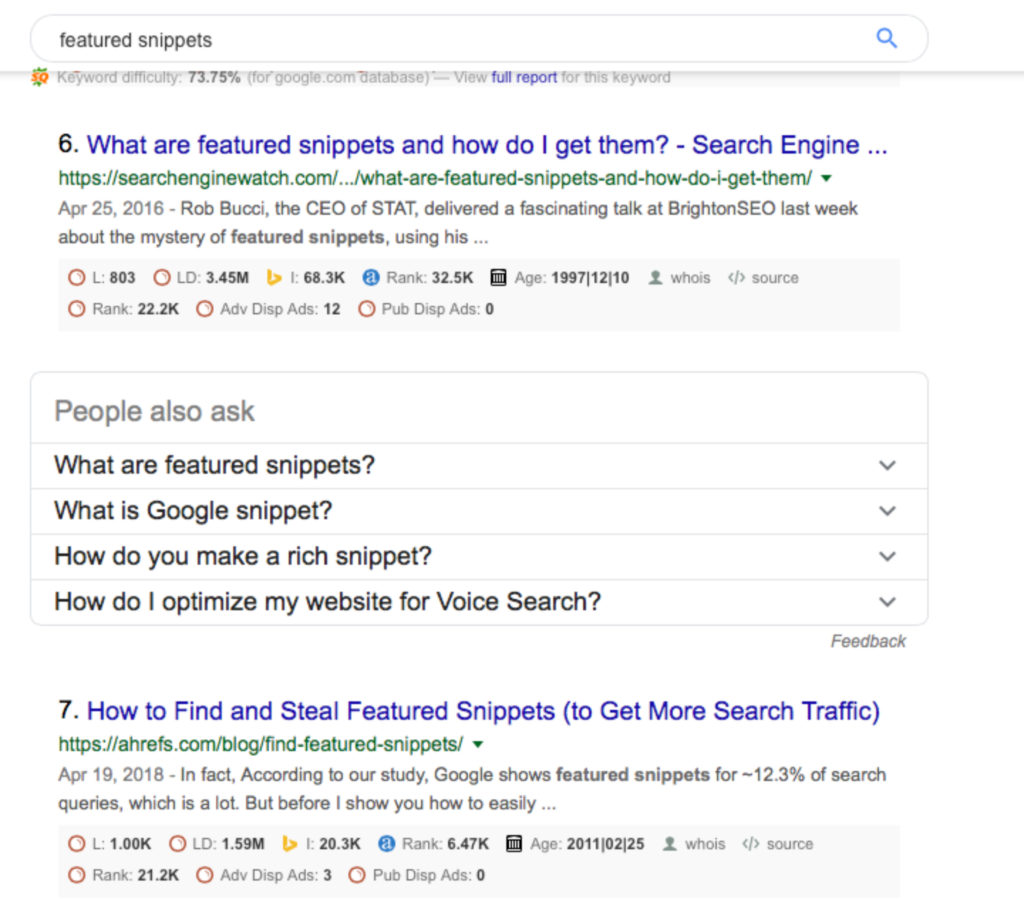Screen dimensions: 1024x899
Task: Click the 73.75% keyword difficulty value
Action: tap(214, 77)
